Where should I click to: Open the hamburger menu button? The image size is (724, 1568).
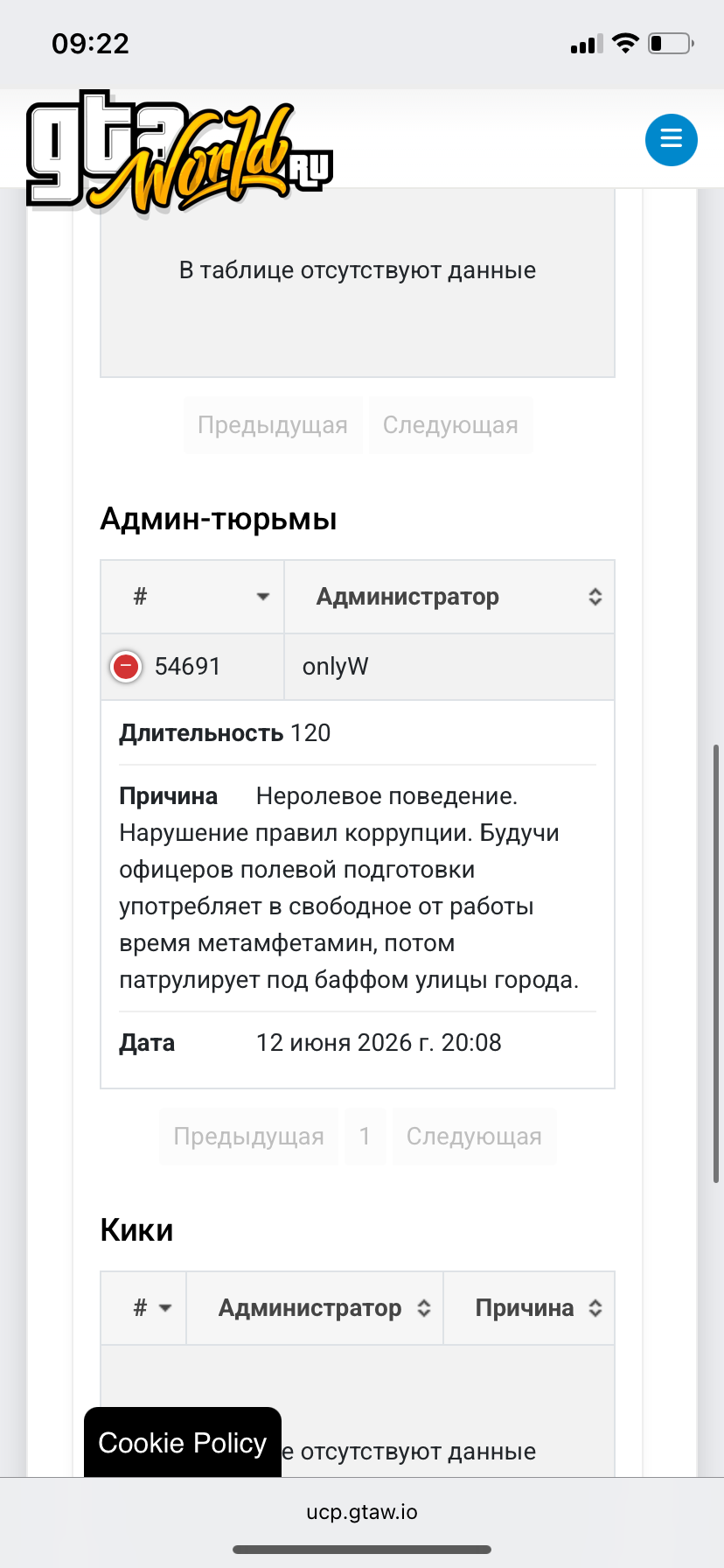click(671, 139)
